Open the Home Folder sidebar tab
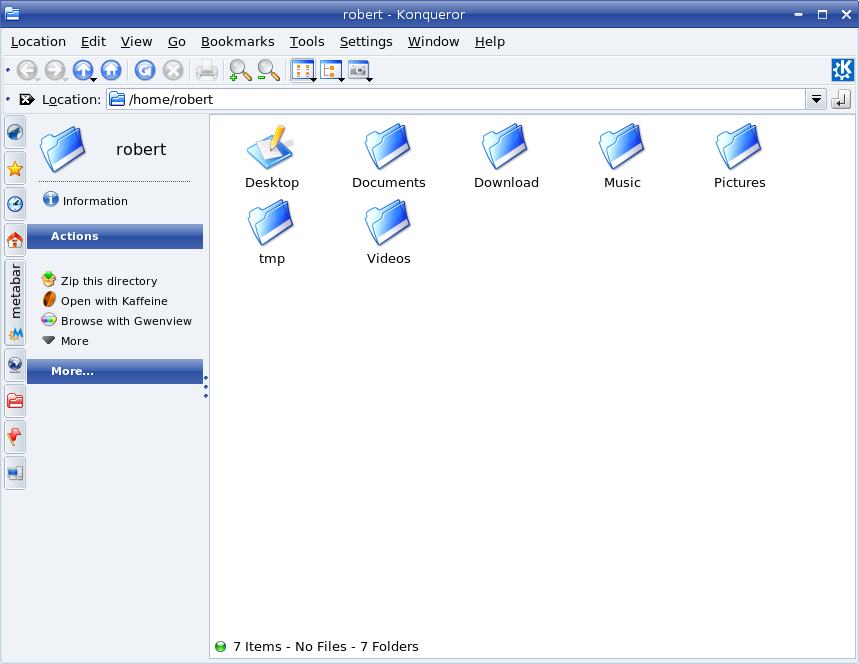The height and width of the screenshot is (664, 859). click(15, 240)
